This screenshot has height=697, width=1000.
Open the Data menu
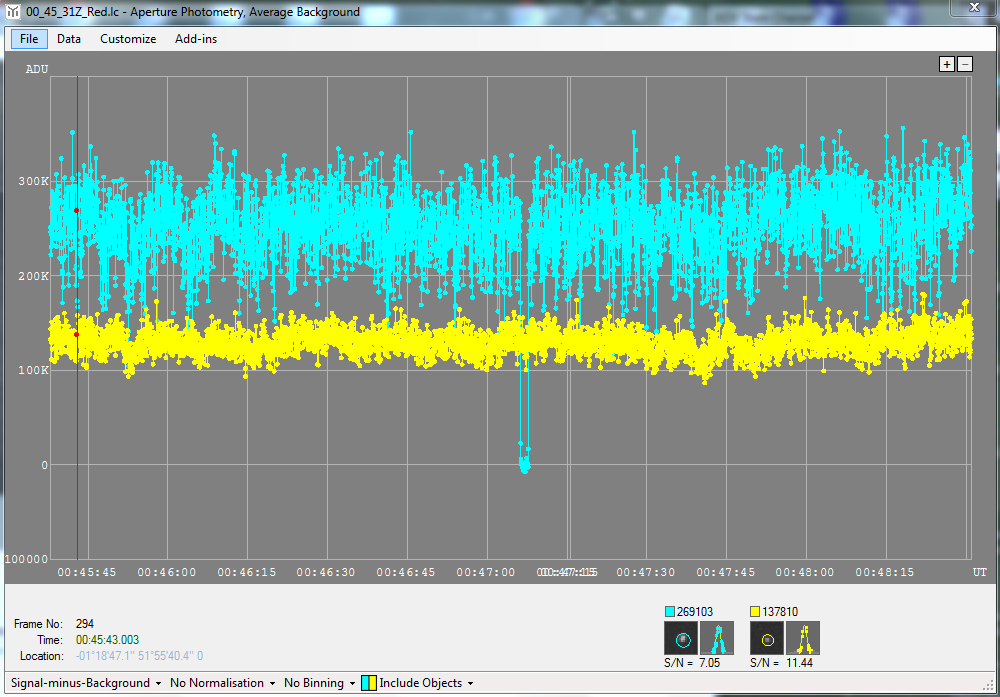(x=69, y=39)
